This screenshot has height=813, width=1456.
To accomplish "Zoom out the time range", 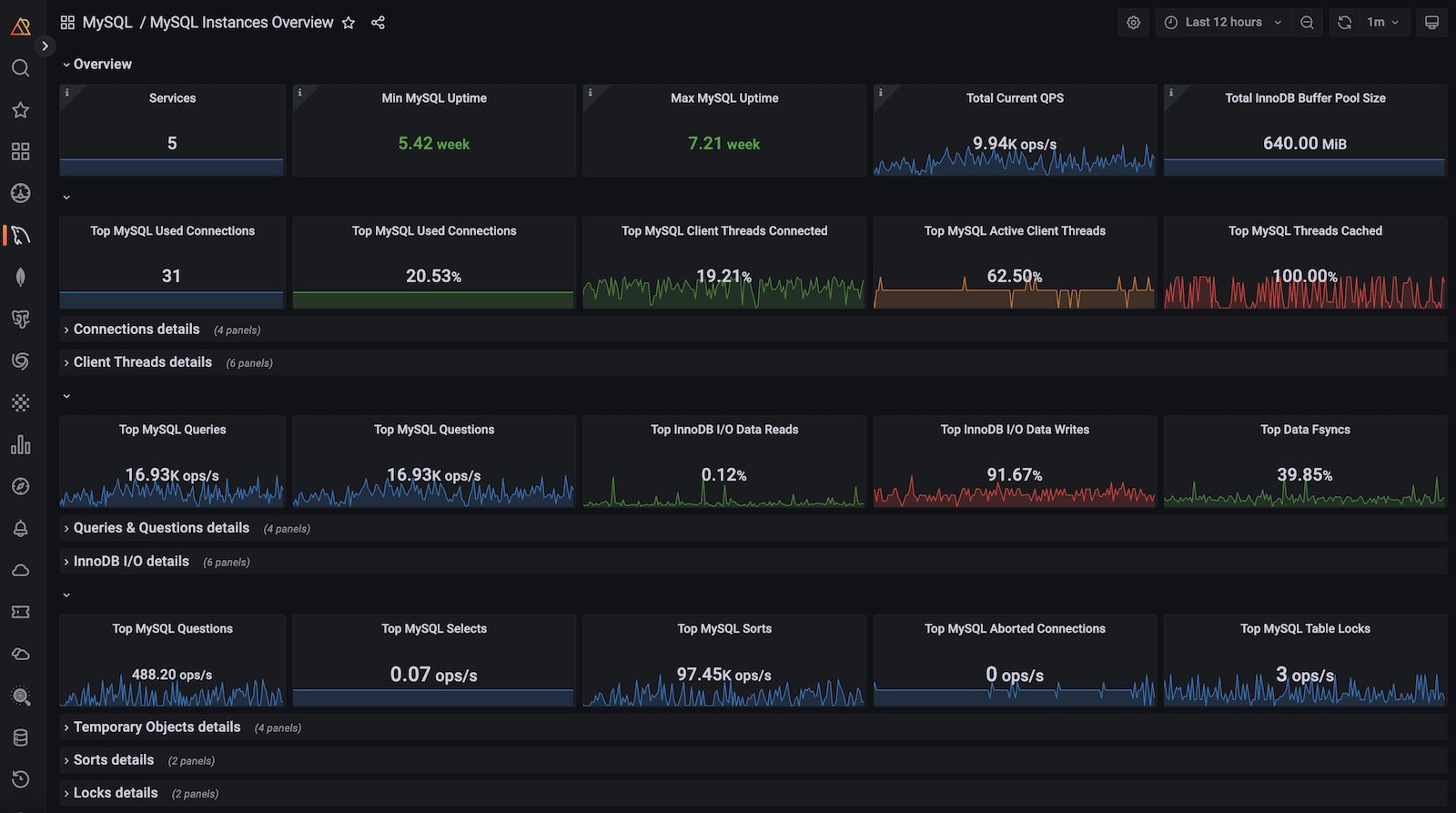I will 1307,23.
